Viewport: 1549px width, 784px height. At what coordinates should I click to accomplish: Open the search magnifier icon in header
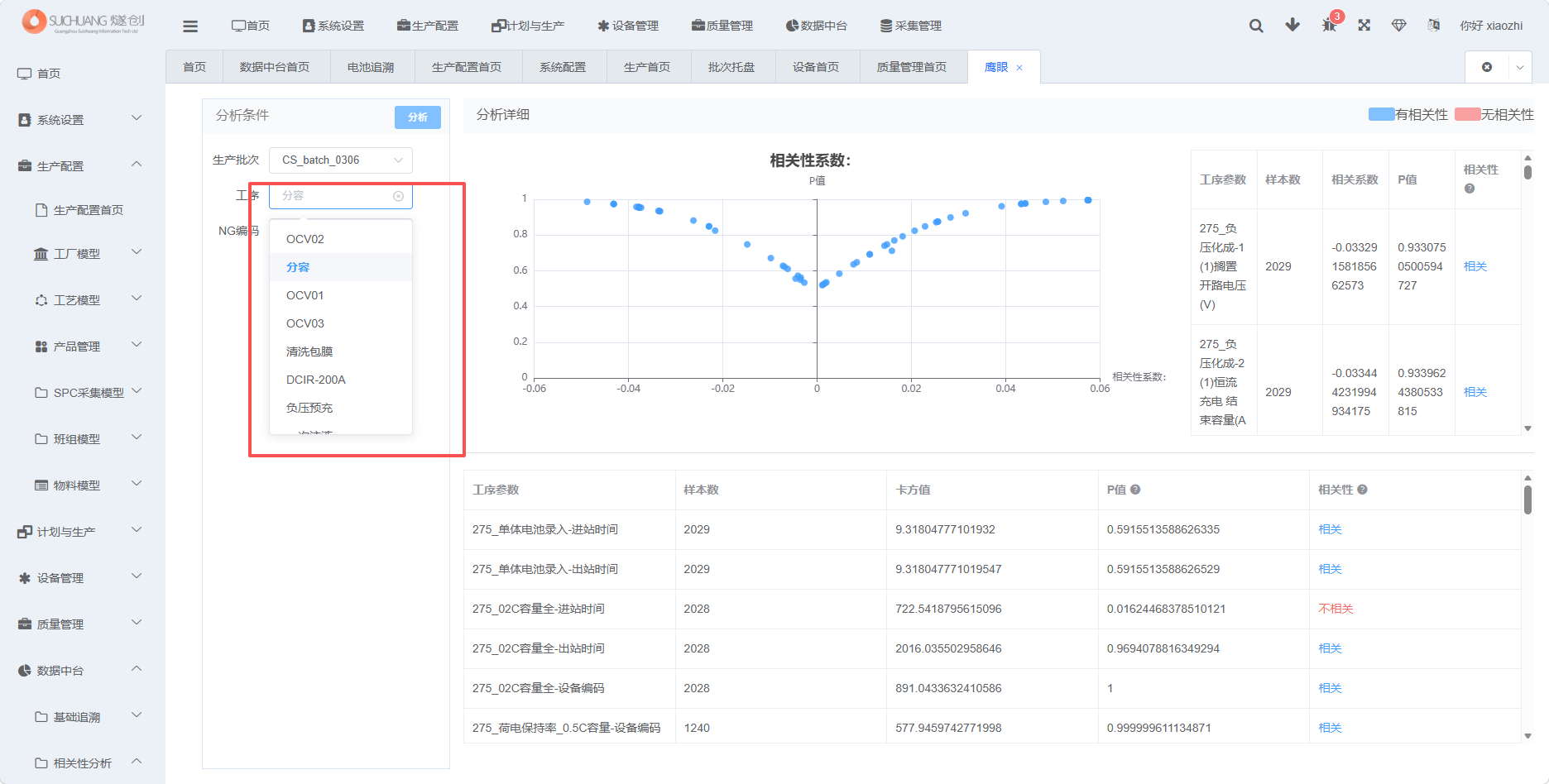(x=1256, y=26)
